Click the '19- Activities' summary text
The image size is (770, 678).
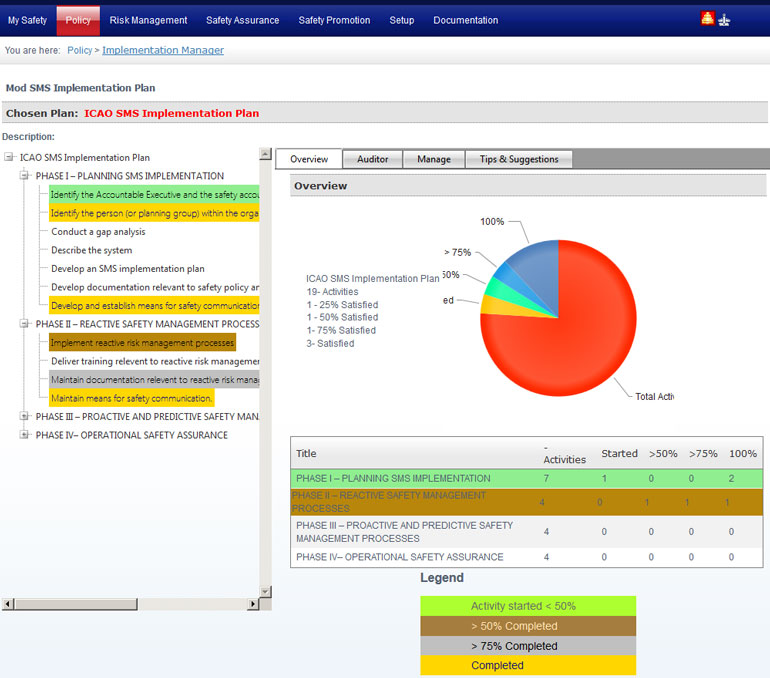(x=332, y=292)
